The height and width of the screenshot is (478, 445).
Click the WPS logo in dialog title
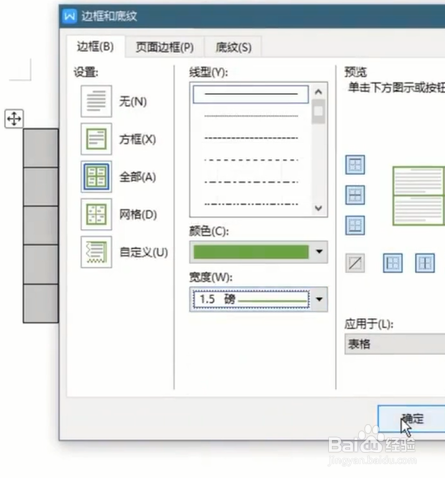pyautogui.click(x=70, y=16)
